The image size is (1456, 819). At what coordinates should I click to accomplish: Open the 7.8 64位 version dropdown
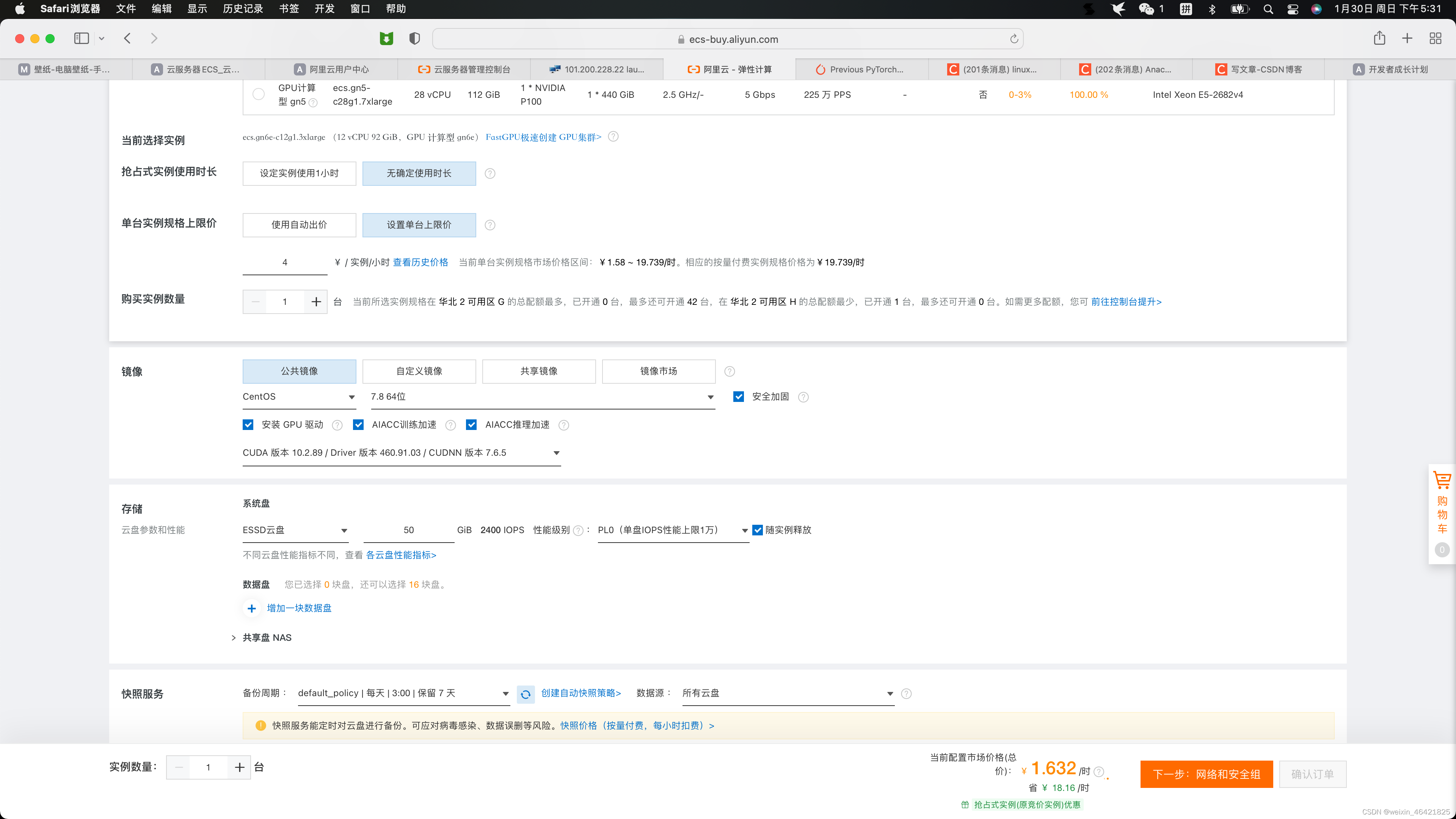[543, 397]
